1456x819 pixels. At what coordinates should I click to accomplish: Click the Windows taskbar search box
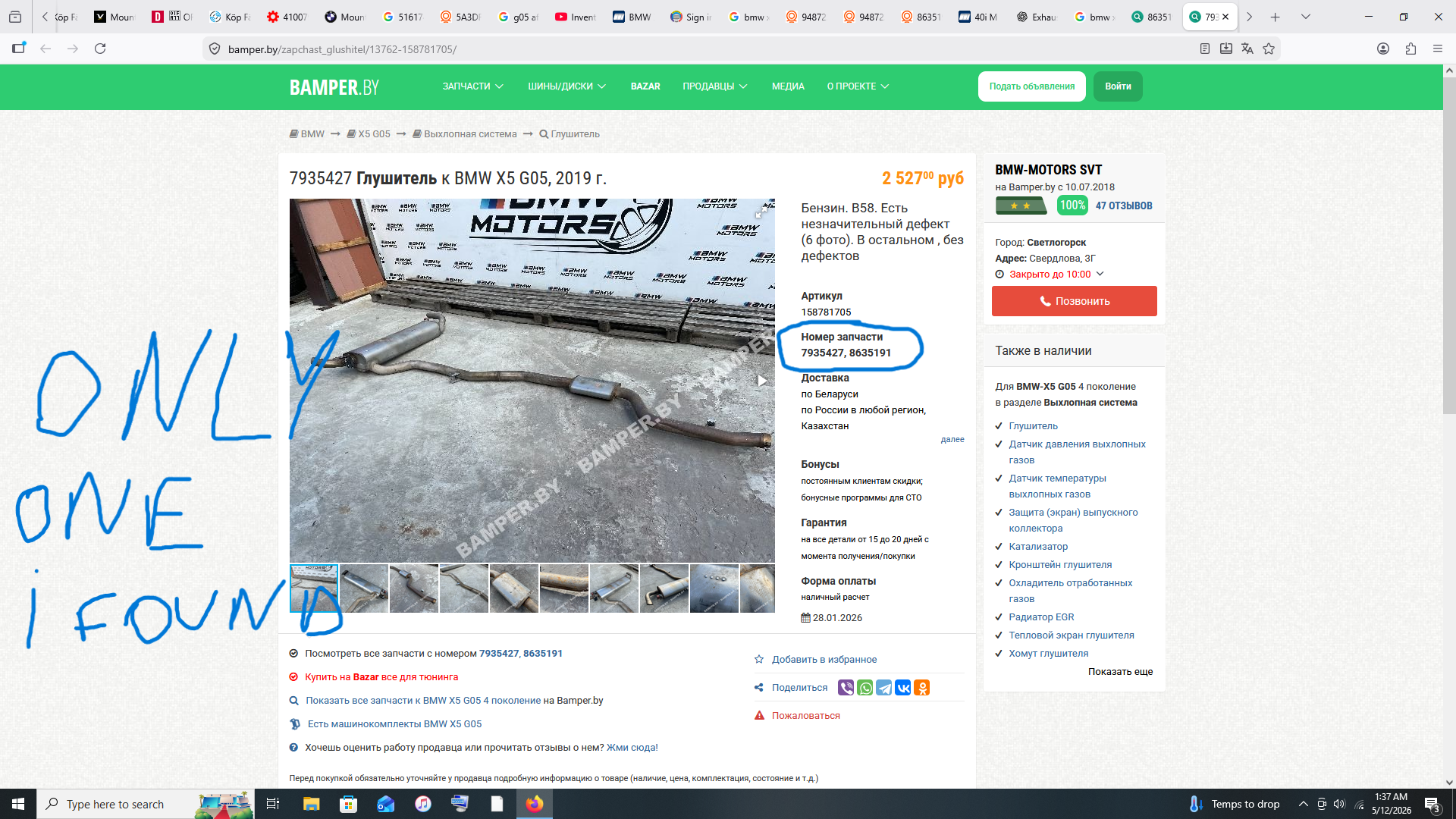(146, 804)
